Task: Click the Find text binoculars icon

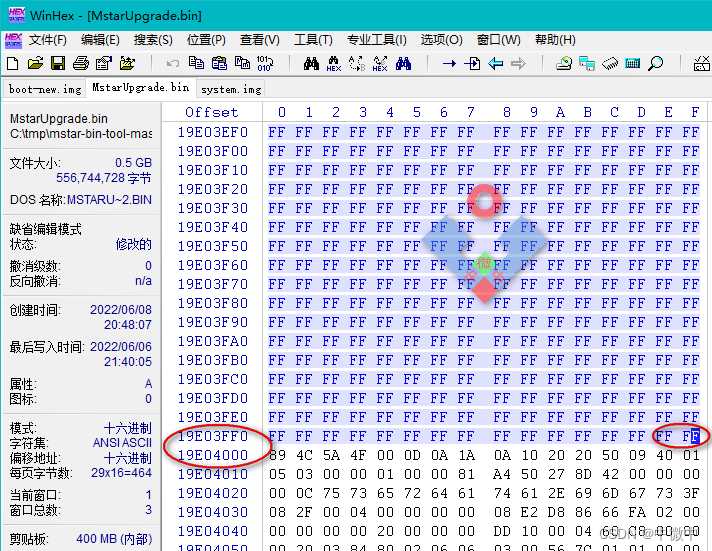Action: tap(312, 63)
